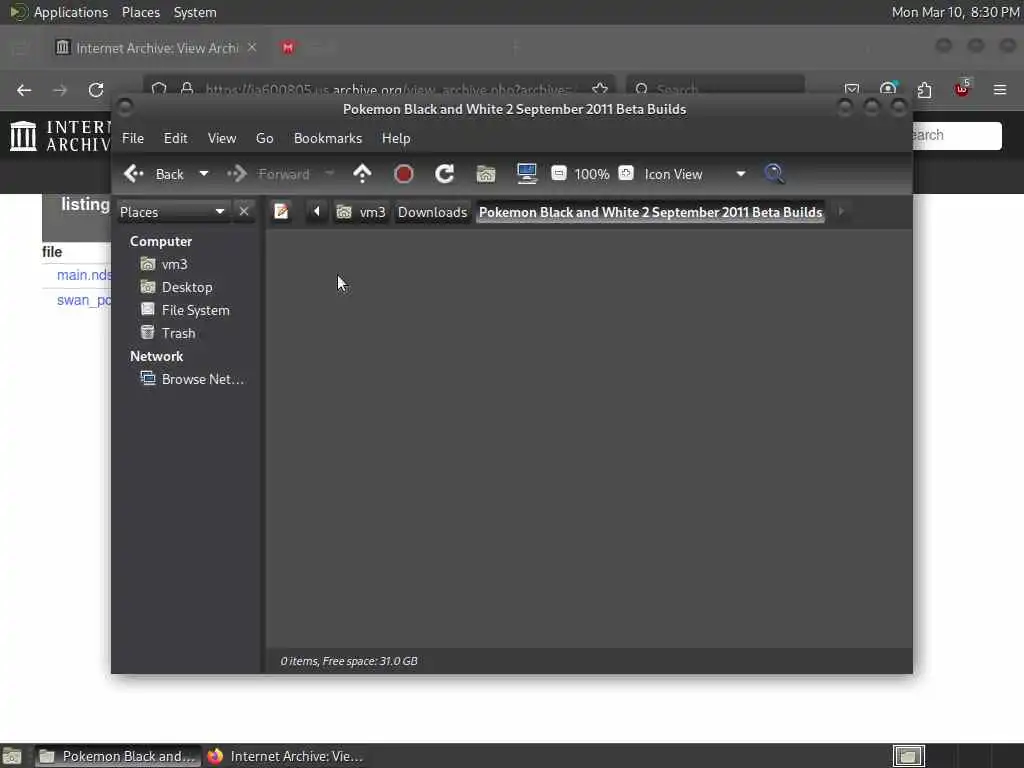Open parent folder with the up arrow

tap(362, 174)
